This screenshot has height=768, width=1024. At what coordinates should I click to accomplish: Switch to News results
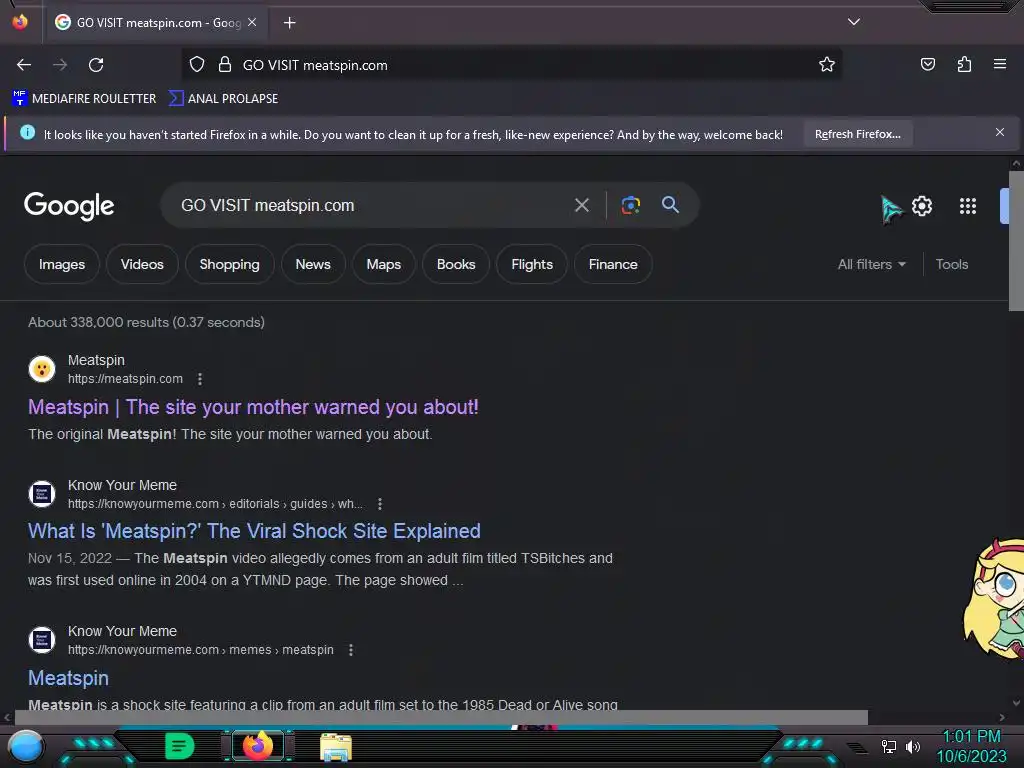tap(313, 264)
